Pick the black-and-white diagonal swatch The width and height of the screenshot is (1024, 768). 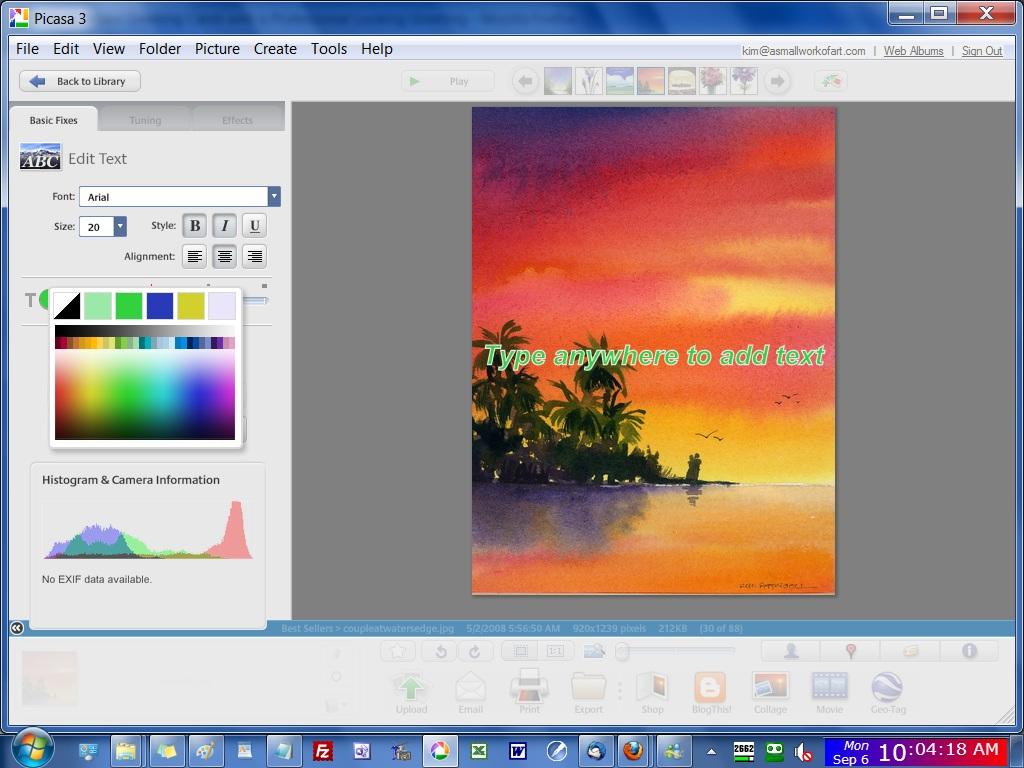[67, 306]
